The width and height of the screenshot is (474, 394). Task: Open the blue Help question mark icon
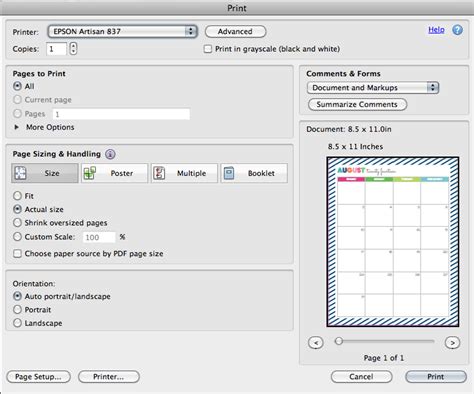(x=457, y=30)
